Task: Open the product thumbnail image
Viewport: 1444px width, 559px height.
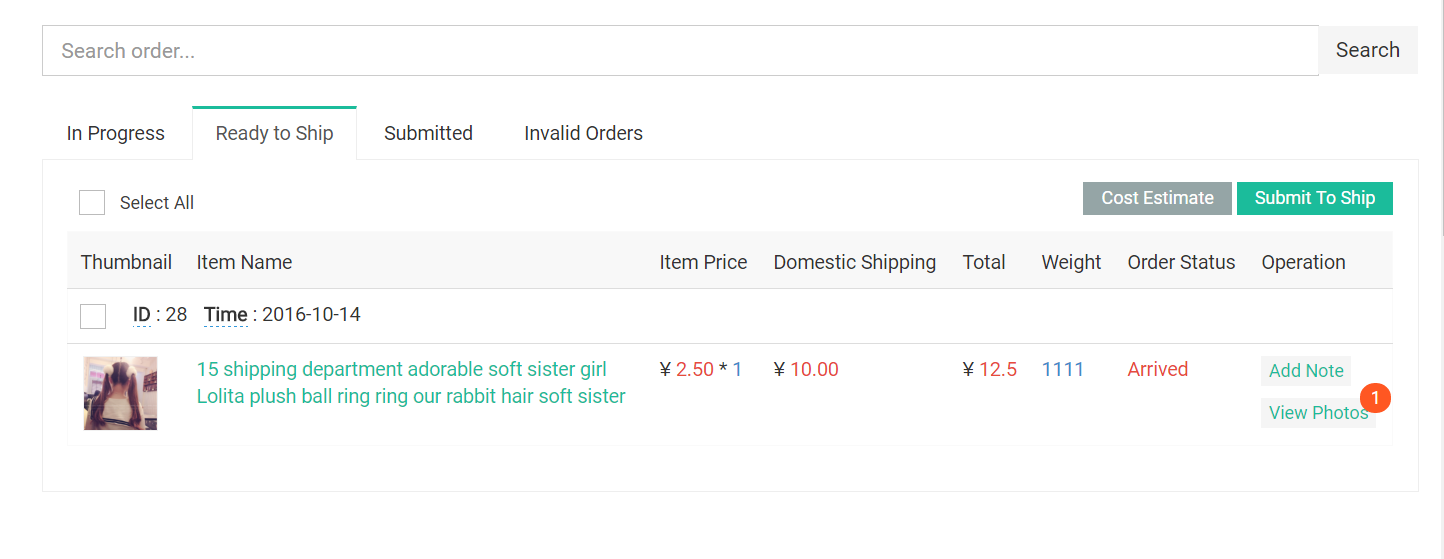Action: pos(120,393)
